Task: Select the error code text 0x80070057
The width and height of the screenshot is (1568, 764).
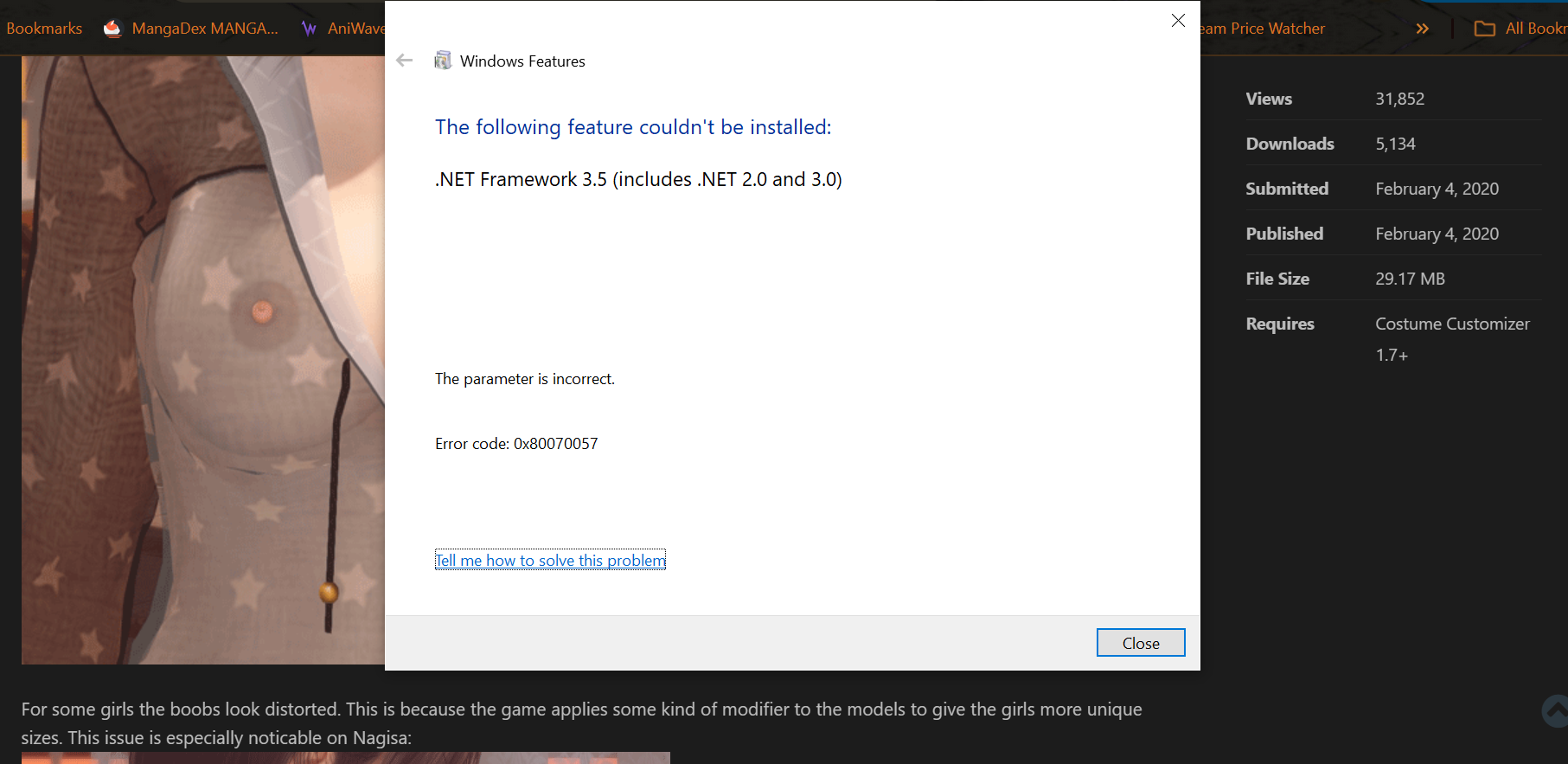Action: coord(555,444)
